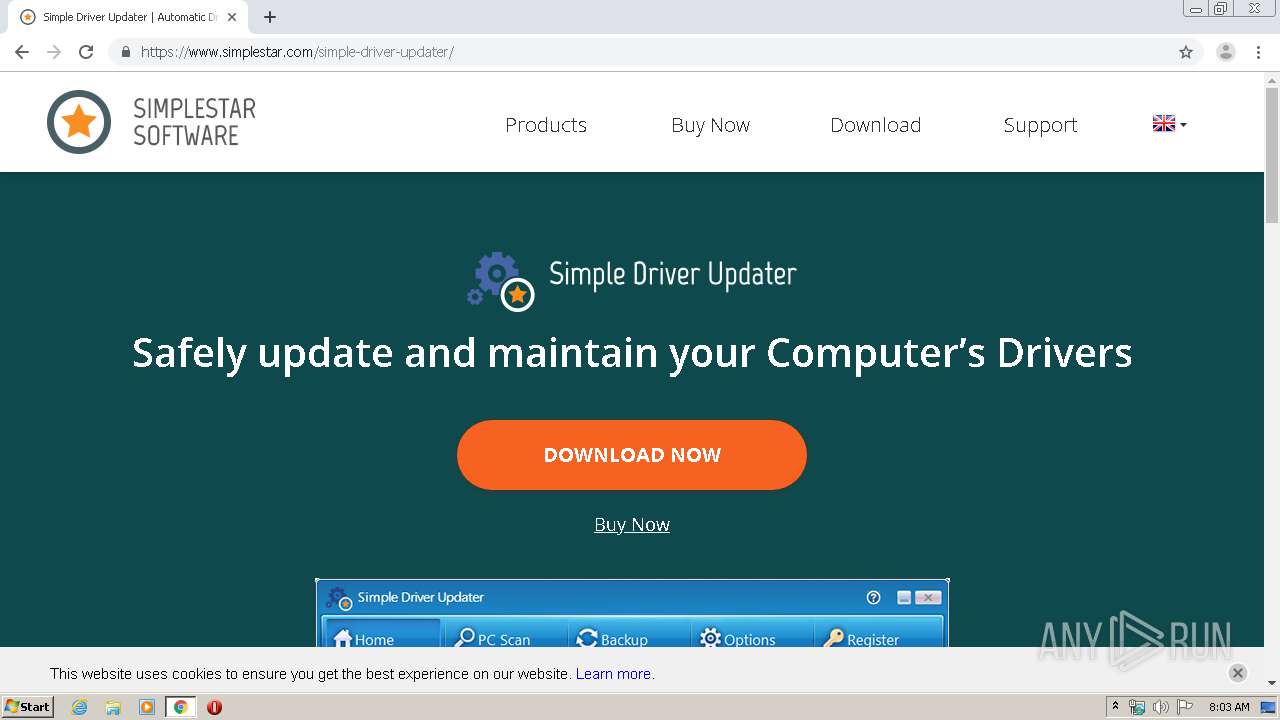Open the file explorer folder in taskbar
This screenshot has width=1280, height=720.
[113, 707]
